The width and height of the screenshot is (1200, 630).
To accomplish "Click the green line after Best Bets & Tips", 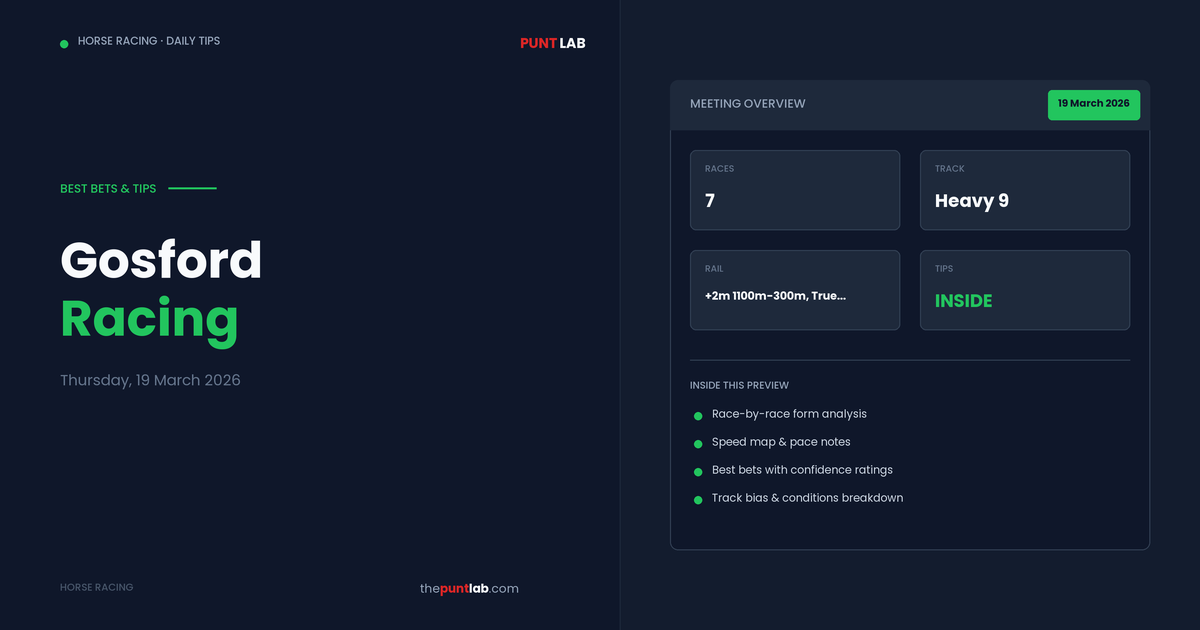I will click(x=192, y=188).
